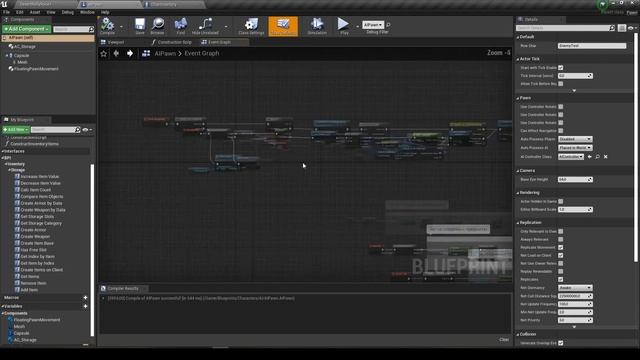Click Add New in My Blueprint
The height and width of the screenshot is (360, 640).
pos(16,130)
